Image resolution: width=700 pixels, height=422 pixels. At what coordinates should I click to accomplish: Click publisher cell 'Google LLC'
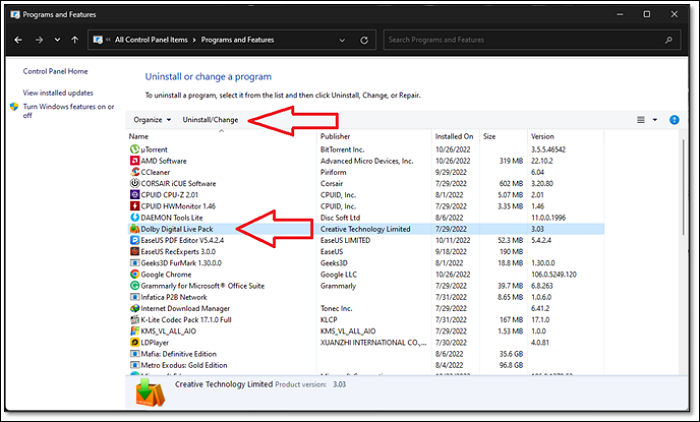338,274
